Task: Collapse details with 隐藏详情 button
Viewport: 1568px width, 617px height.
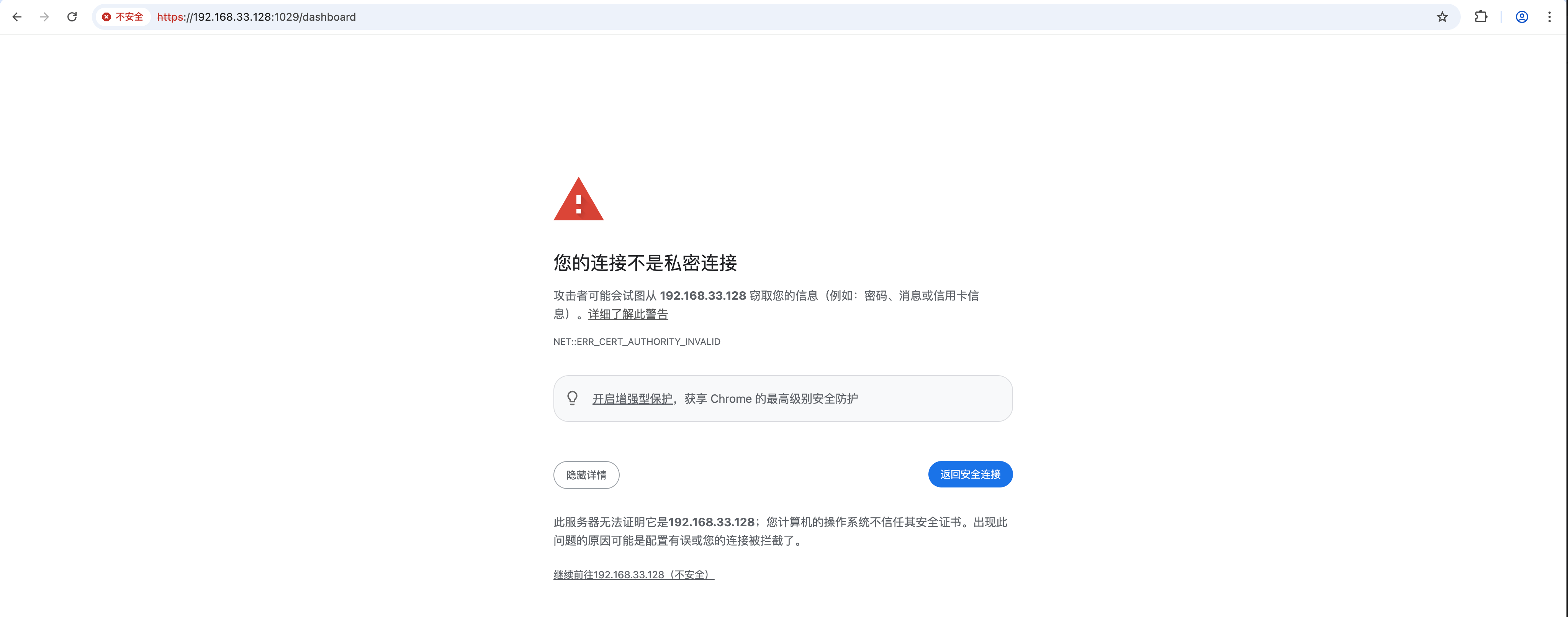Action: click(586, 475)
